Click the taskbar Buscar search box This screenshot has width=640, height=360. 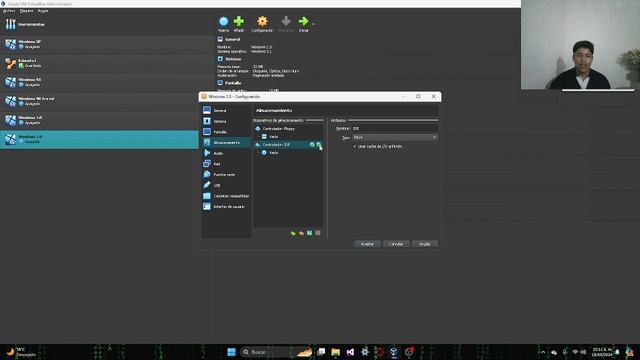pos(277,352)
